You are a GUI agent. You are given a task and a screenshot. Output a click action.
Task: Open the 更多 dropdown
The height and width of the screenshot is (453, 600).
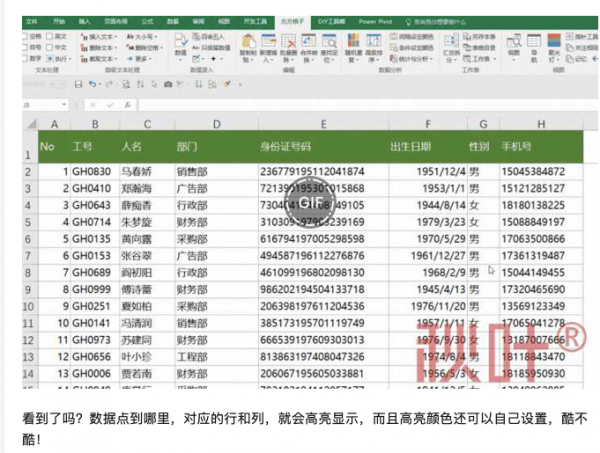[x=139, y=59]
